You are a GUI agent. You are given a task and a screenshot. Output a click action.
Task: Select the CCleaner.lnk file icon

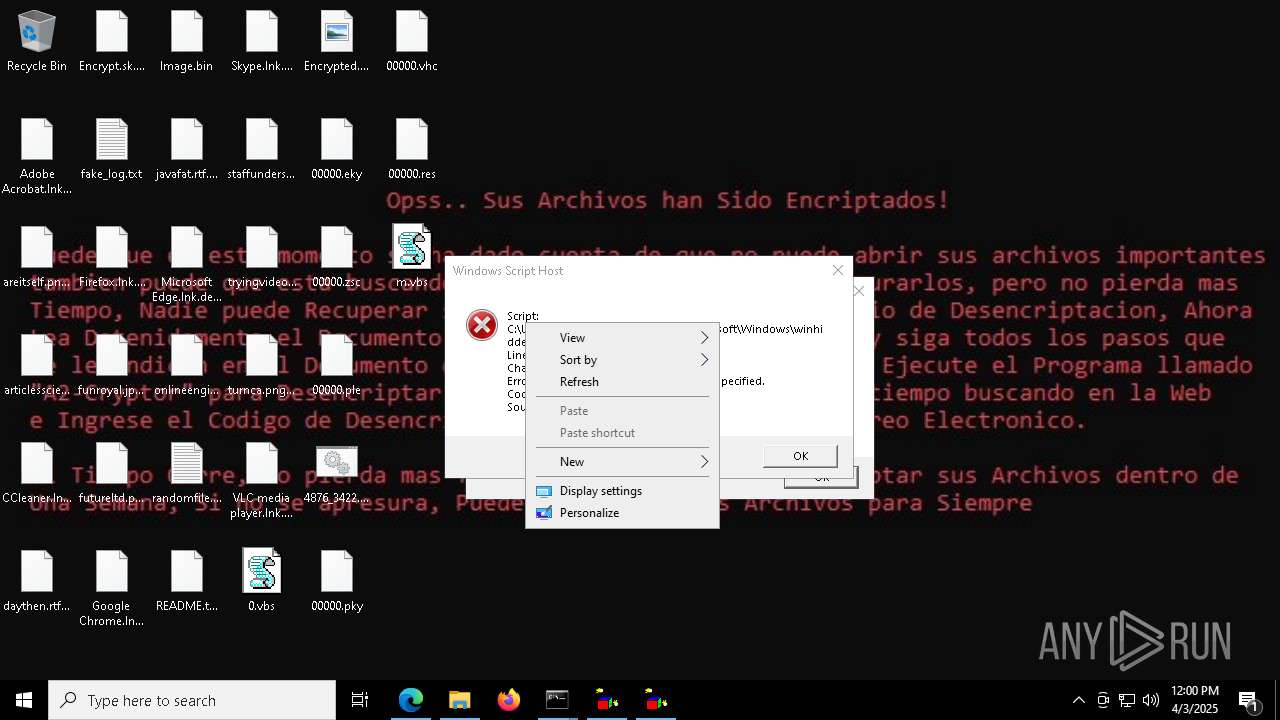click(37, 474)
